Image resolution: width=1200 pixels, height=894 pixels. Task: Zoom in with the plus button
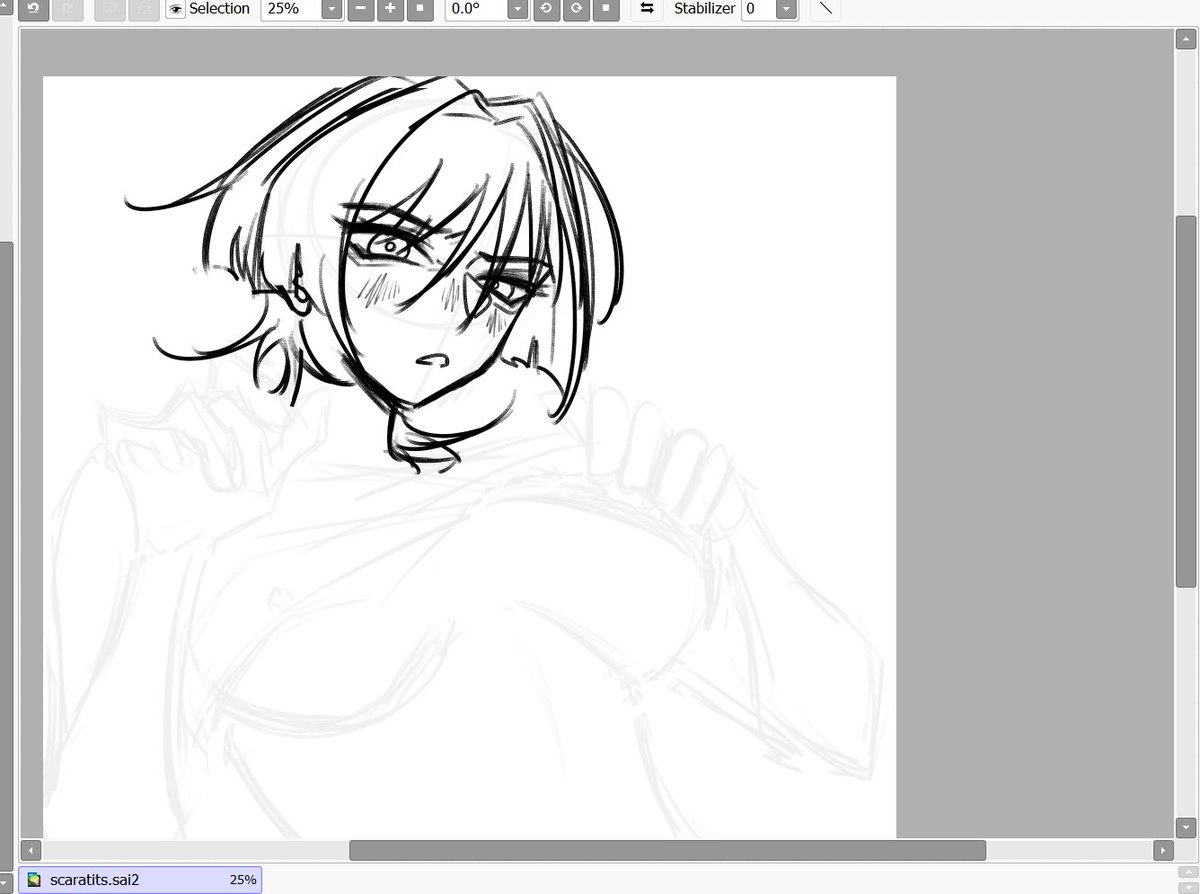coord(391,9)
